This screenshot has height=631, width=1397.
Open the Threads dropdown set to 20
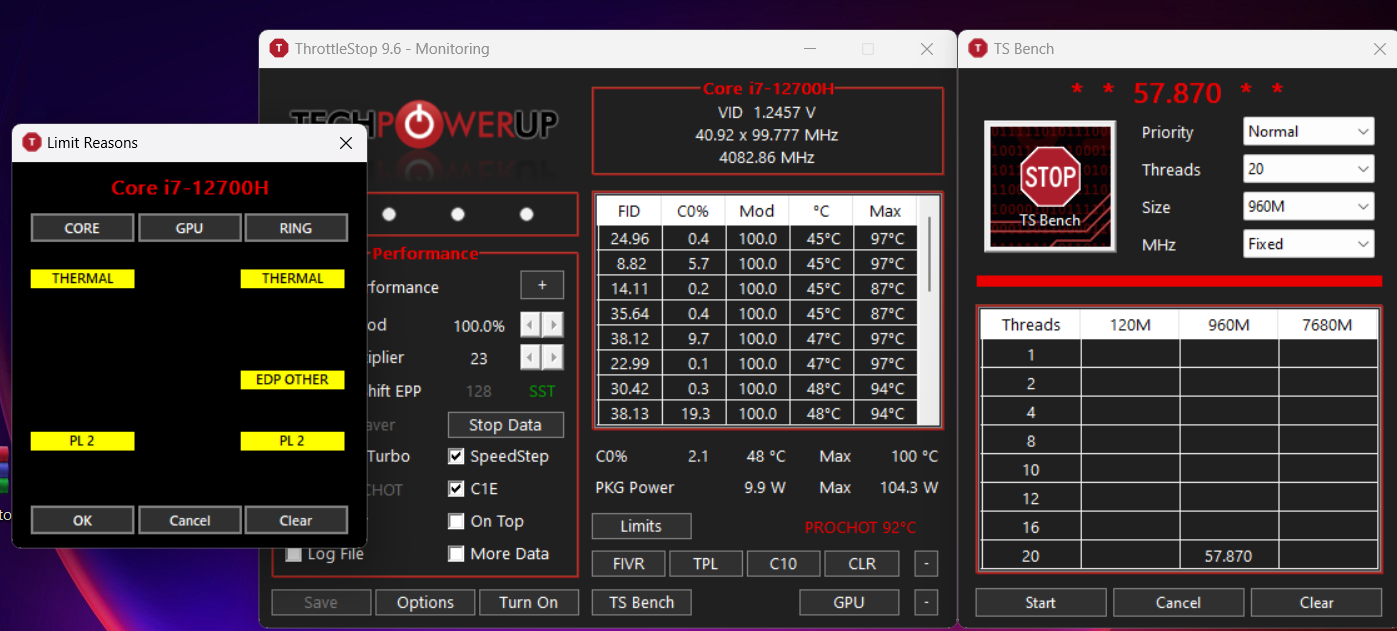pos(1310,169)
